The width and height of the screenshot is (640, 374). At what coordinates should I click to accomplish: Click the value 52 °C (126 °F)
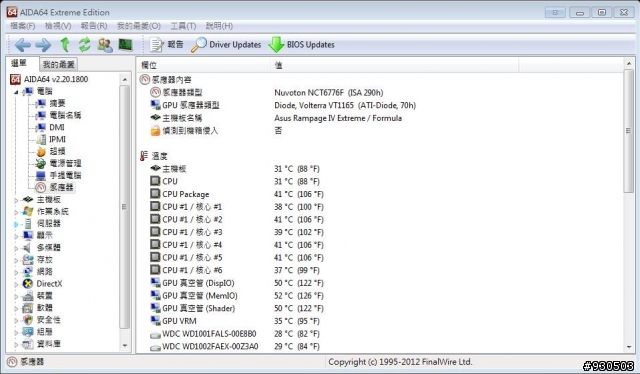click(298, 296)
